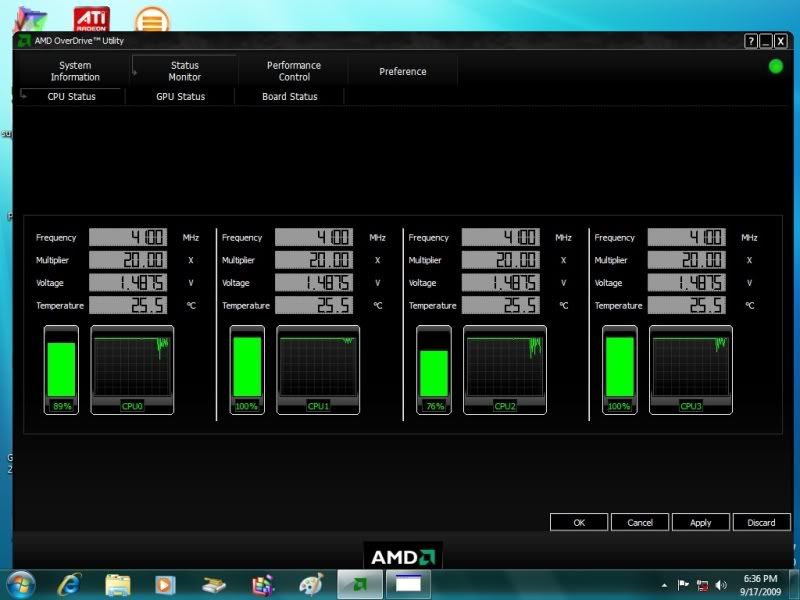Viewport: 800px width, 600px height.
Task: Open Internet Explorer from the taskbar
Action: tap(70, 584)
